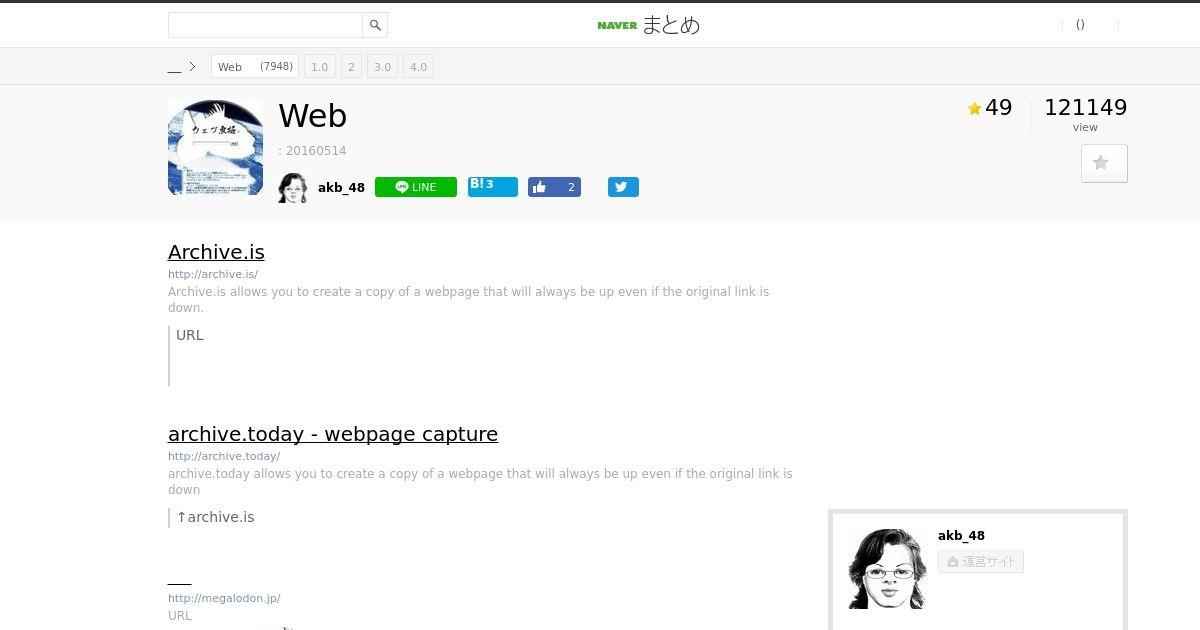Select the 1.0 tag
The width and height of the screenshot is (1200, 630).
(319, 67)
